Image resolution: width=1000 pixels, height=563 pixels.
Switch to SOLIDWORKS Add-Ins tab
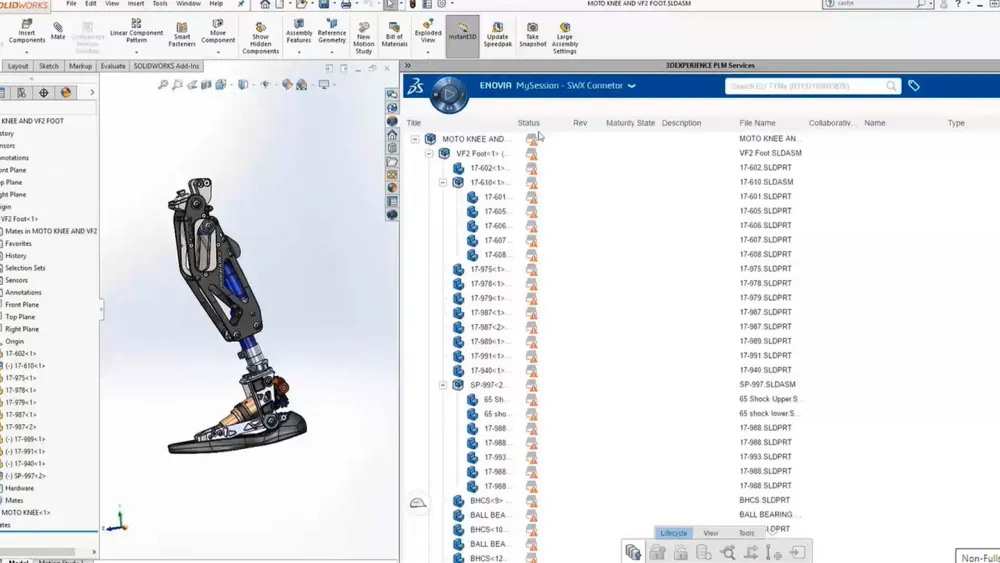166,66
